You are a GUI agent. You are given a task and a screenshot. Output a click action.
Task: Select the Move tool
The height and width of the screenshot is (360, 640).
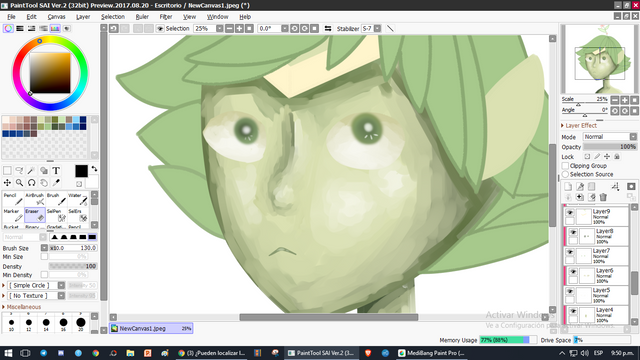point(7,182)
